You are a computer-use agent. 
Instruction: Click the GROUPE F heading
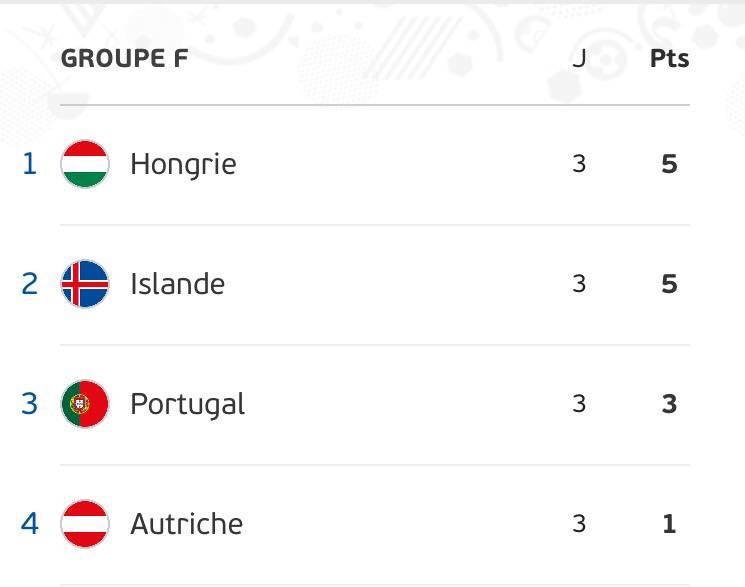(x=124, y=58)
